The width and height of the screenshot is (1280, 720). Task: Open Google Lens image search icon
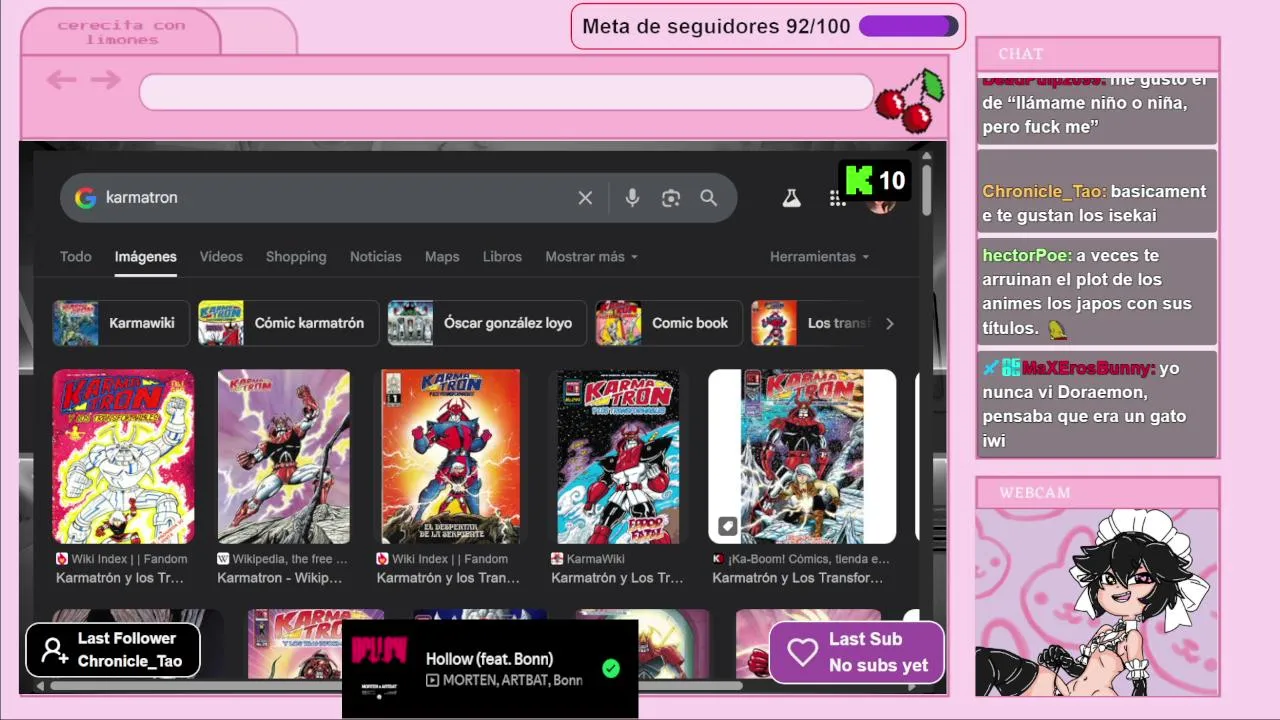tap(671, 198)
